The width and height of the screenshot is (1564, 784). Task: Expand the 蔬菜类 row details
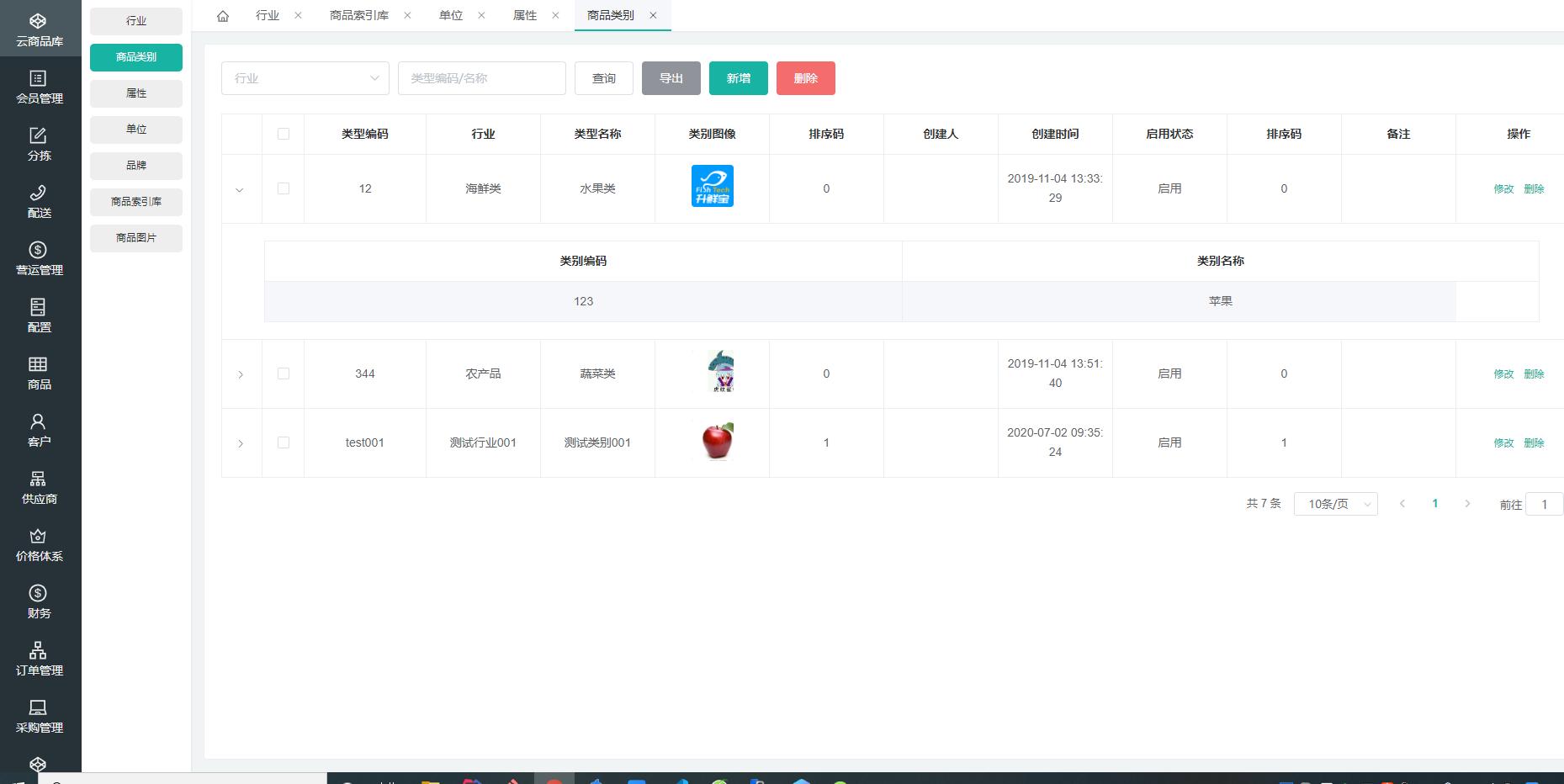coord(241,373)
